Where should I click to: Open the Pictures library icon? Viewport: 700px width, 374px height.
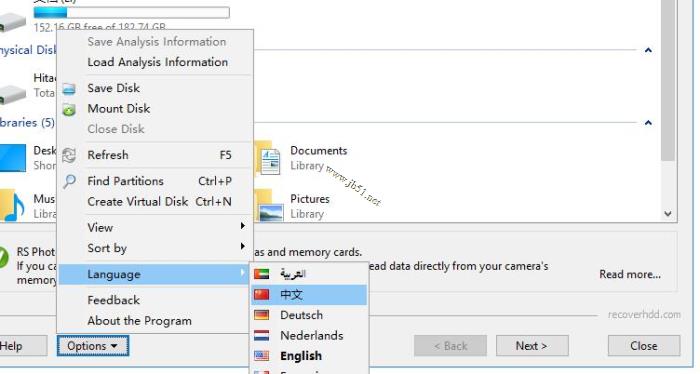(270, 207)
